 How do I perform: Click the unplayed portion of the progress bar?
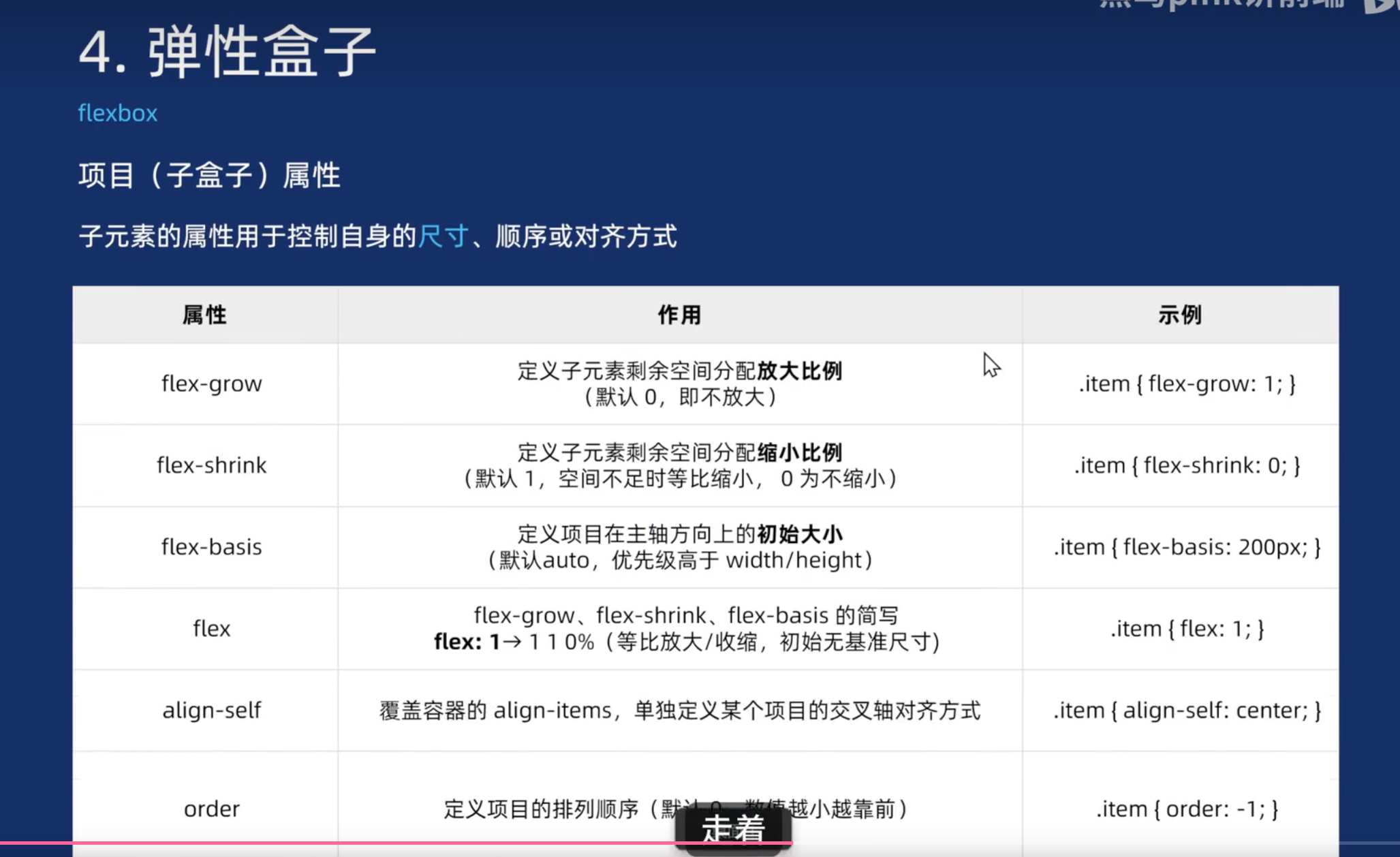(x=1090, y=843)
